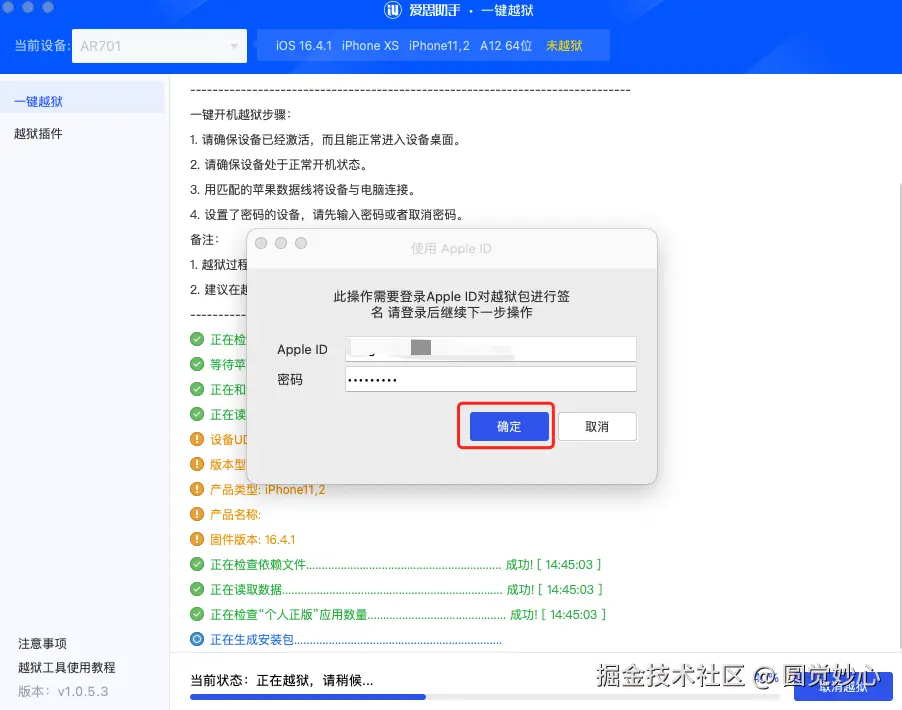The width and height of the screenshot is (902, 710).
Task: Click the 爱思助手 logo icon in title bar
Action: [392, 10]
